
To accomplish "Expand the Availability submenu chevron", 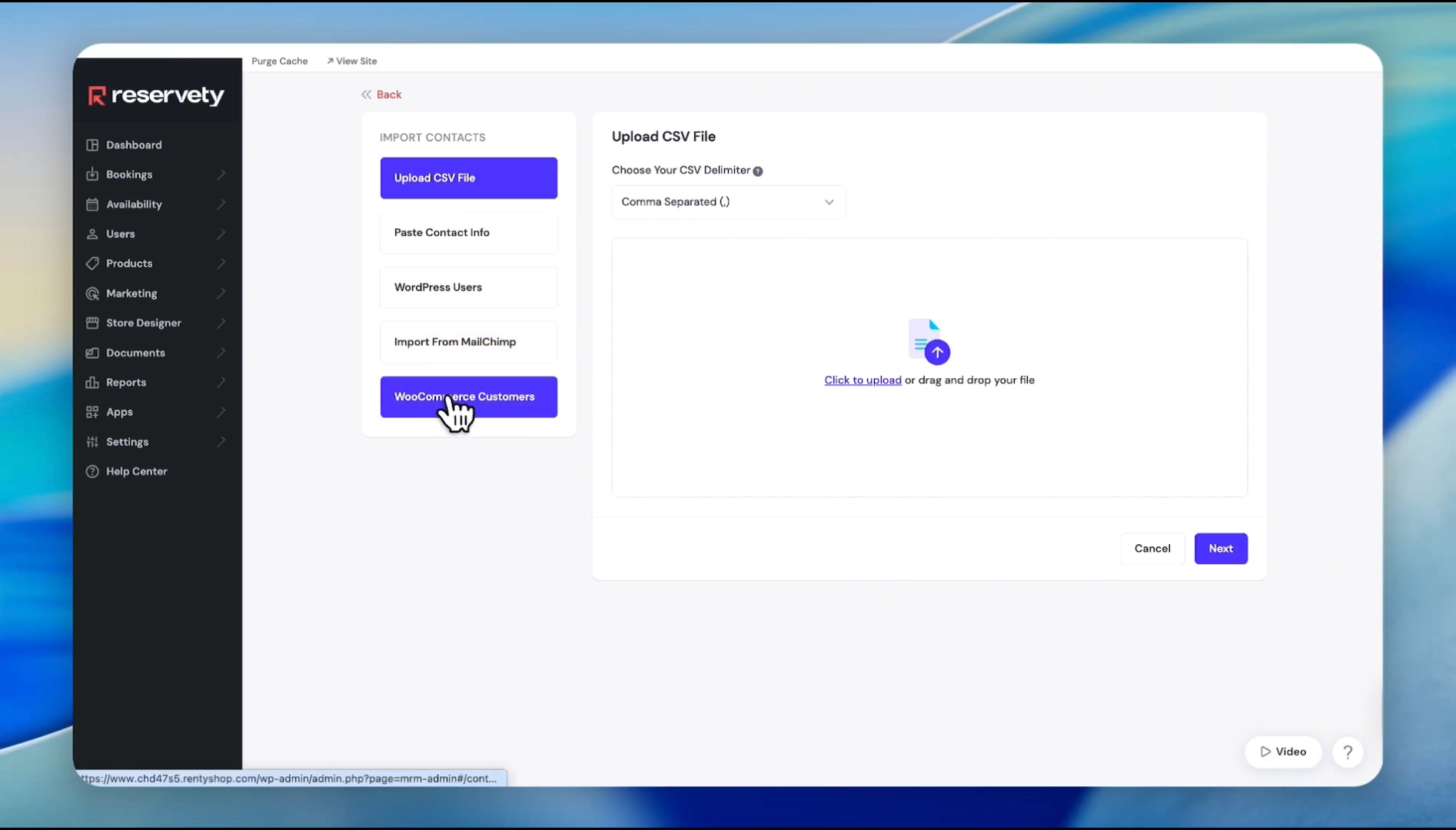I will [x=221, y=204].
